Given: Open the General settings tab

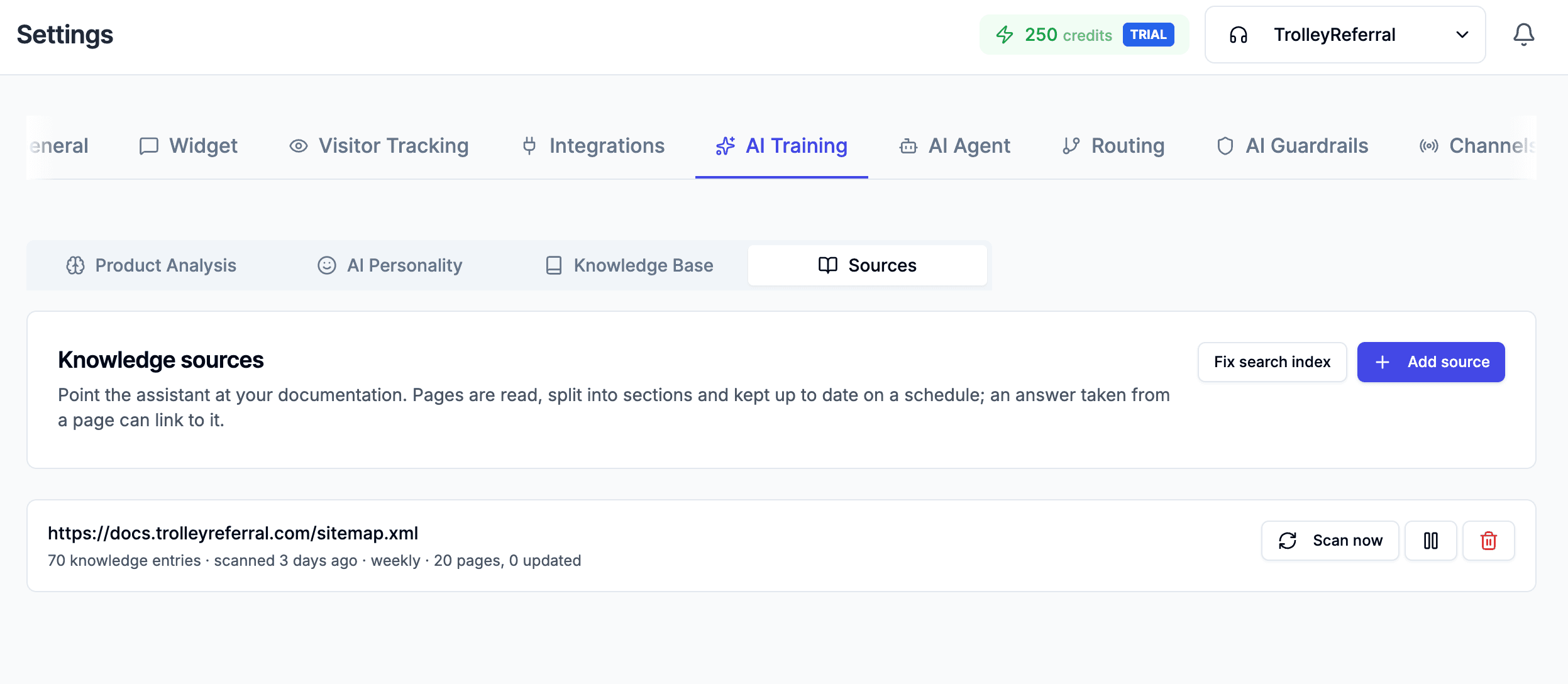Looking at the screenshot, I should point(58,146).
